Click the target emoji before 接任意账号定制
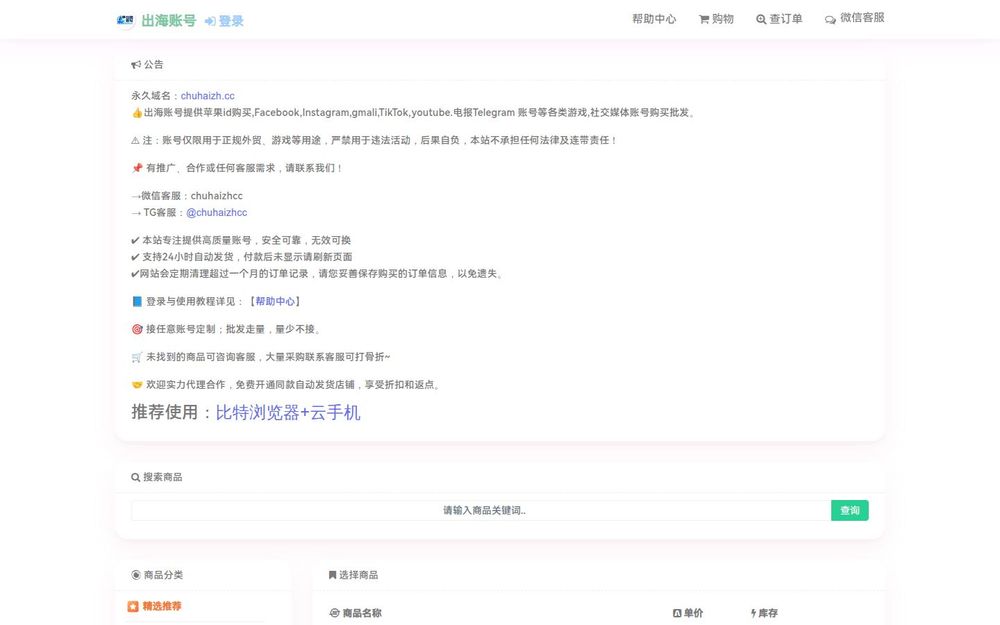 coord(136,329)
